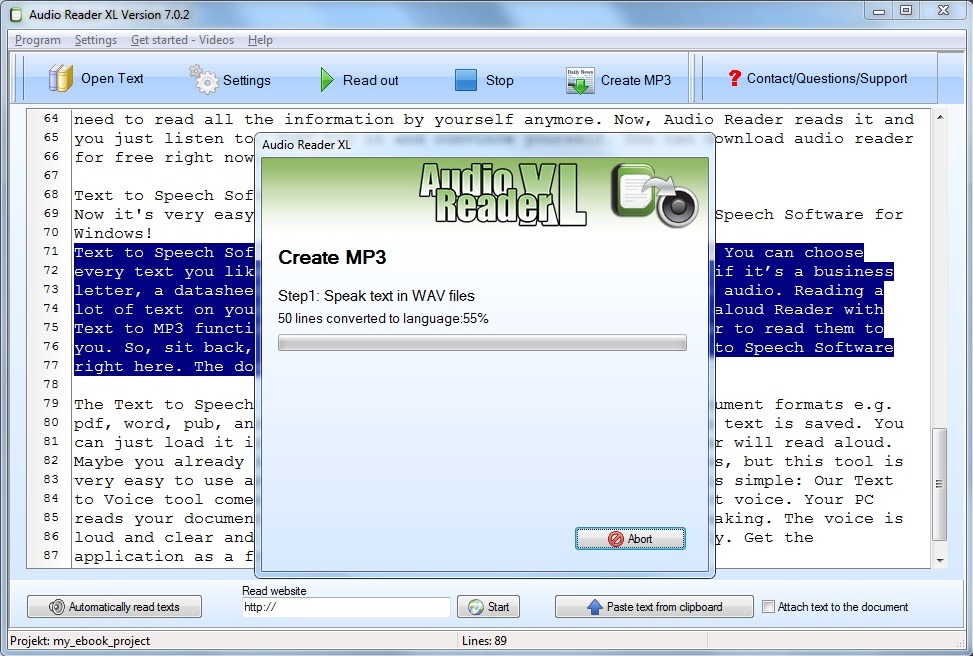Click the blue arrow Paste text from clipboard icon

[x=594, y=607]
